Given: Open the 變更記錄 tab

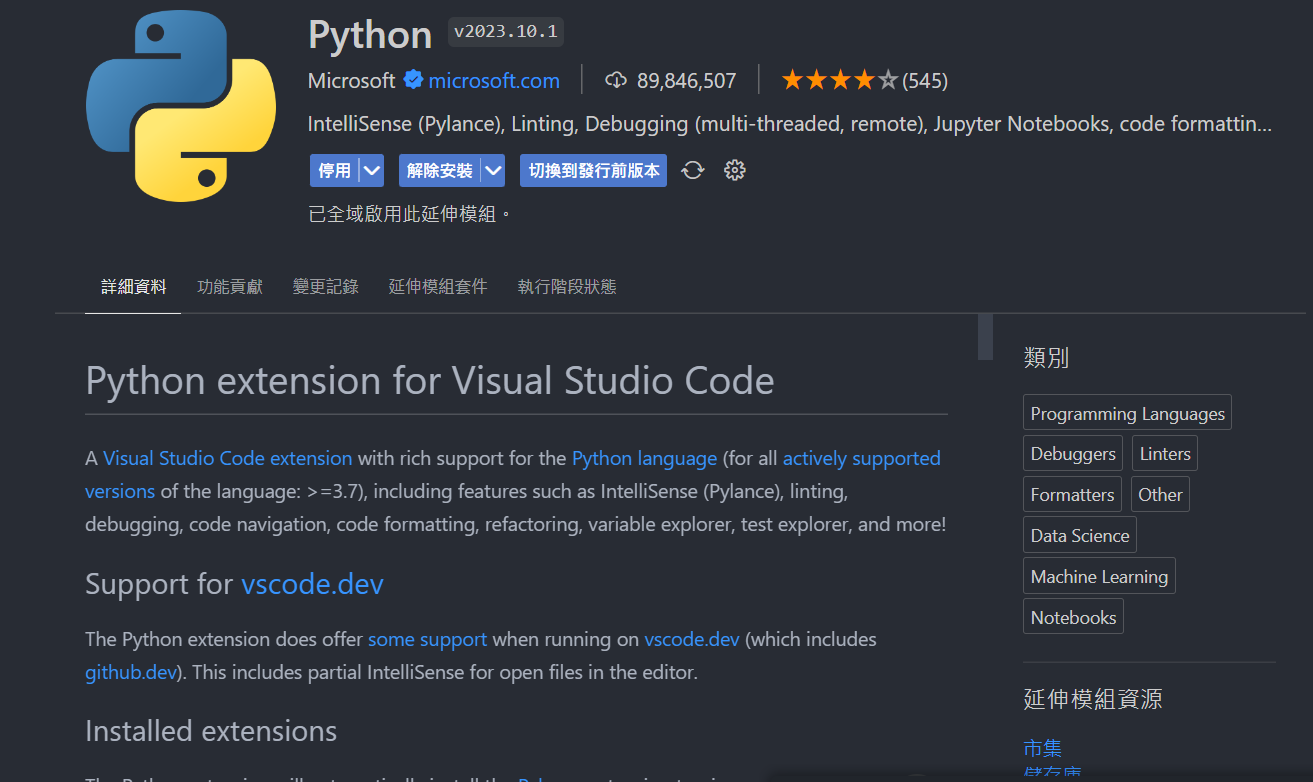Looking at the screenshot, I should [326, 287].
